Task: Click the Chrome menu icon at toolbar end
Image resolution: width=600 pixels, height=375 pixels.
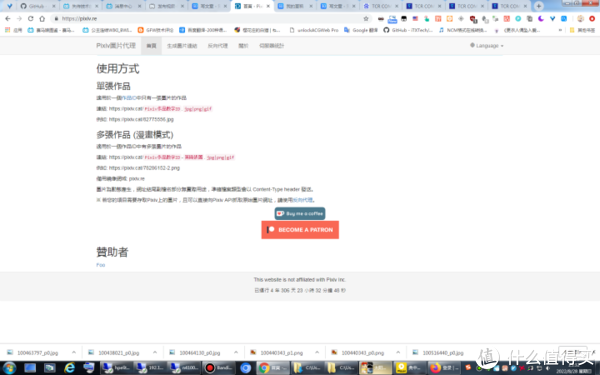Action: click(x=592, y=18)
